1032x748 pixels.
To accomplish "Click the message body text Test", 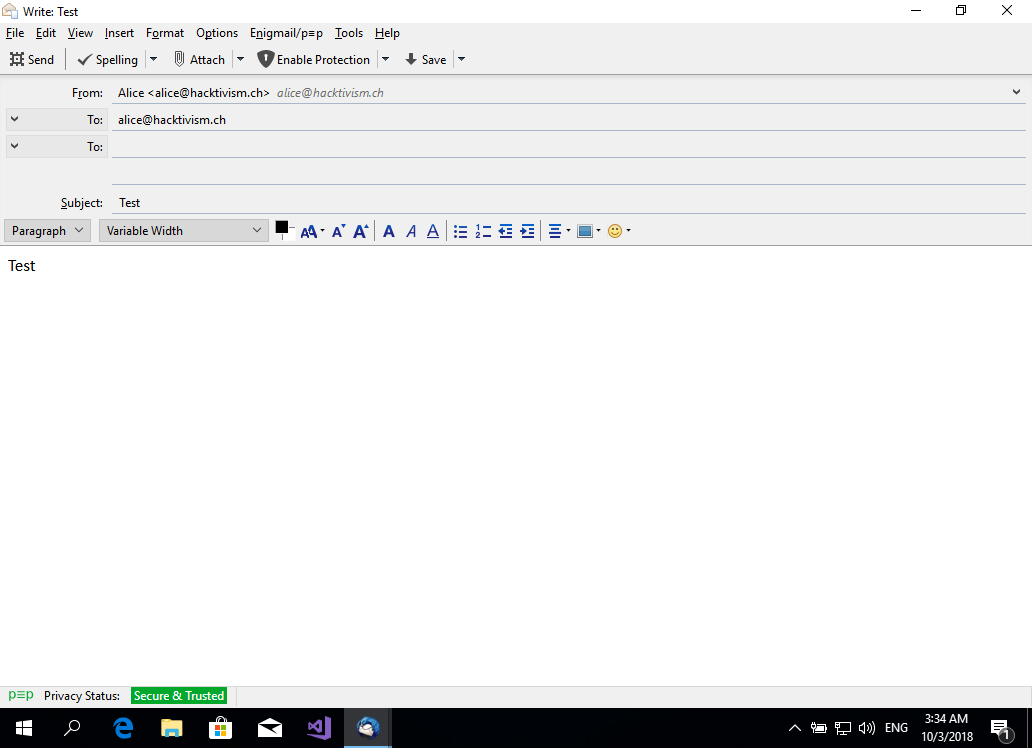I will (22, 266).
